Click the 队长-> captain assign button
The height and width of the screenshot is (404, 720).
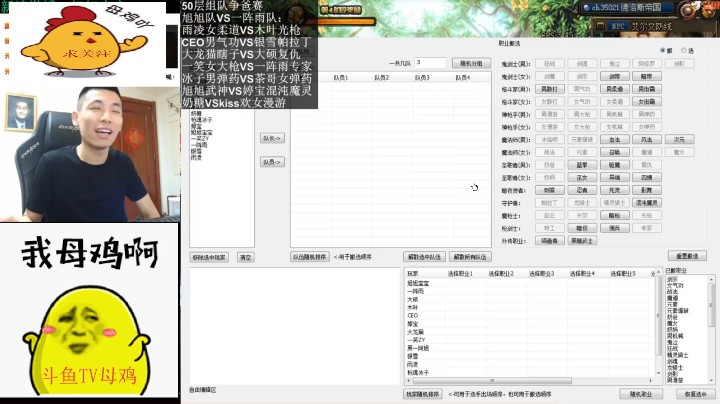[x=272, y=138]
